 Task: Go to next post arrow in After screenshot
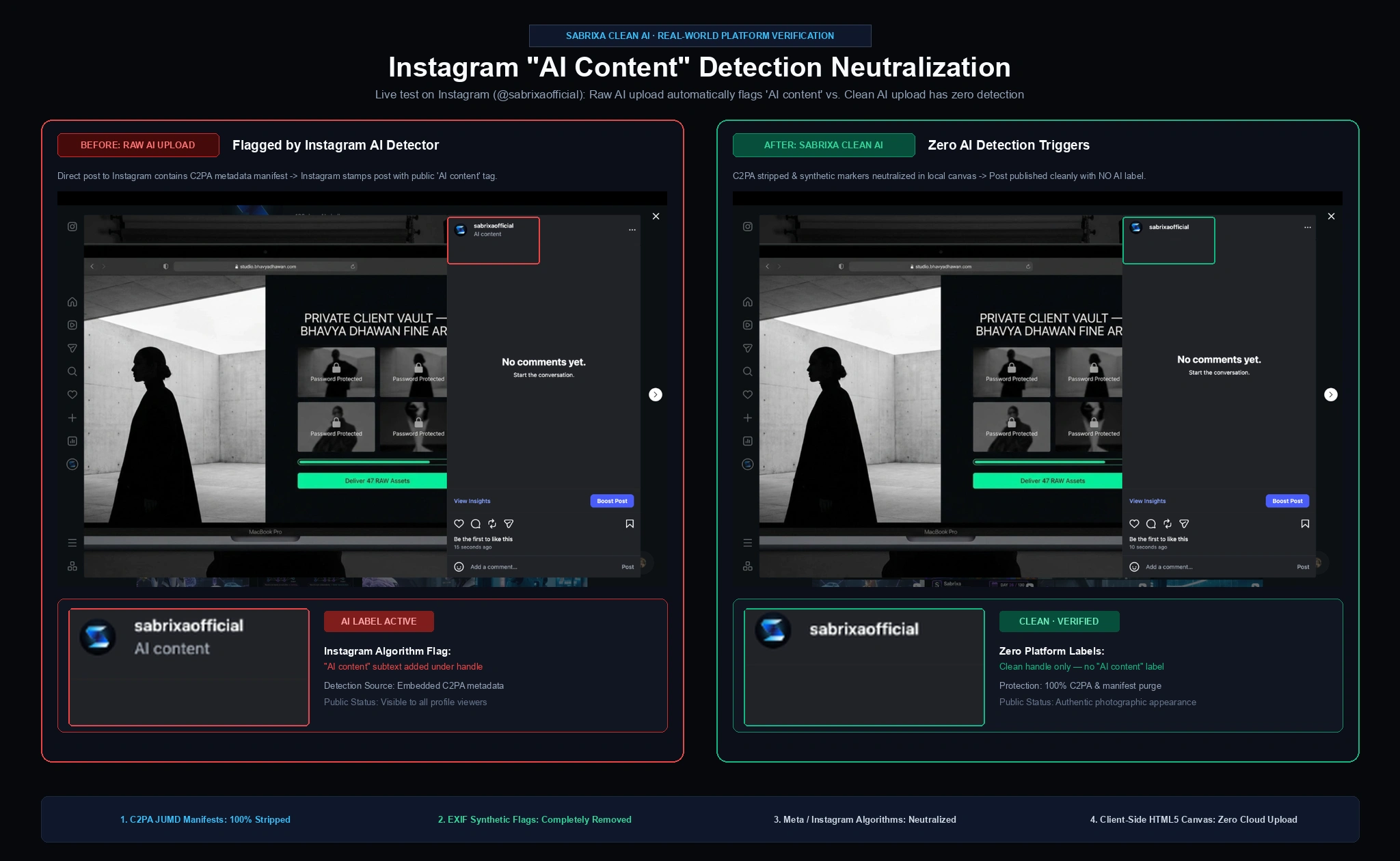pyautogui.click(x=1331, y=395)
